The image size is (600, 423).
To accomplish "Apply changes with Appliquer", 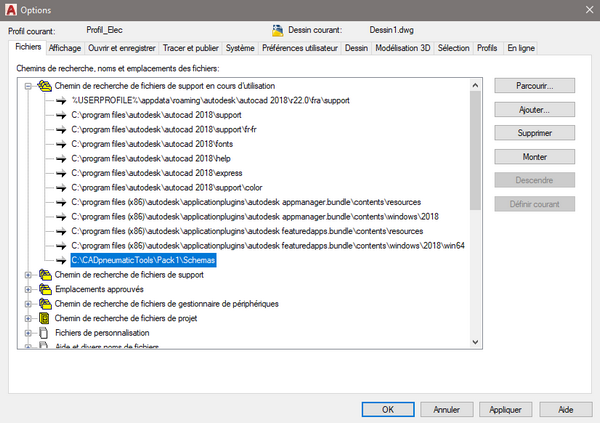I will click(505, 410).
